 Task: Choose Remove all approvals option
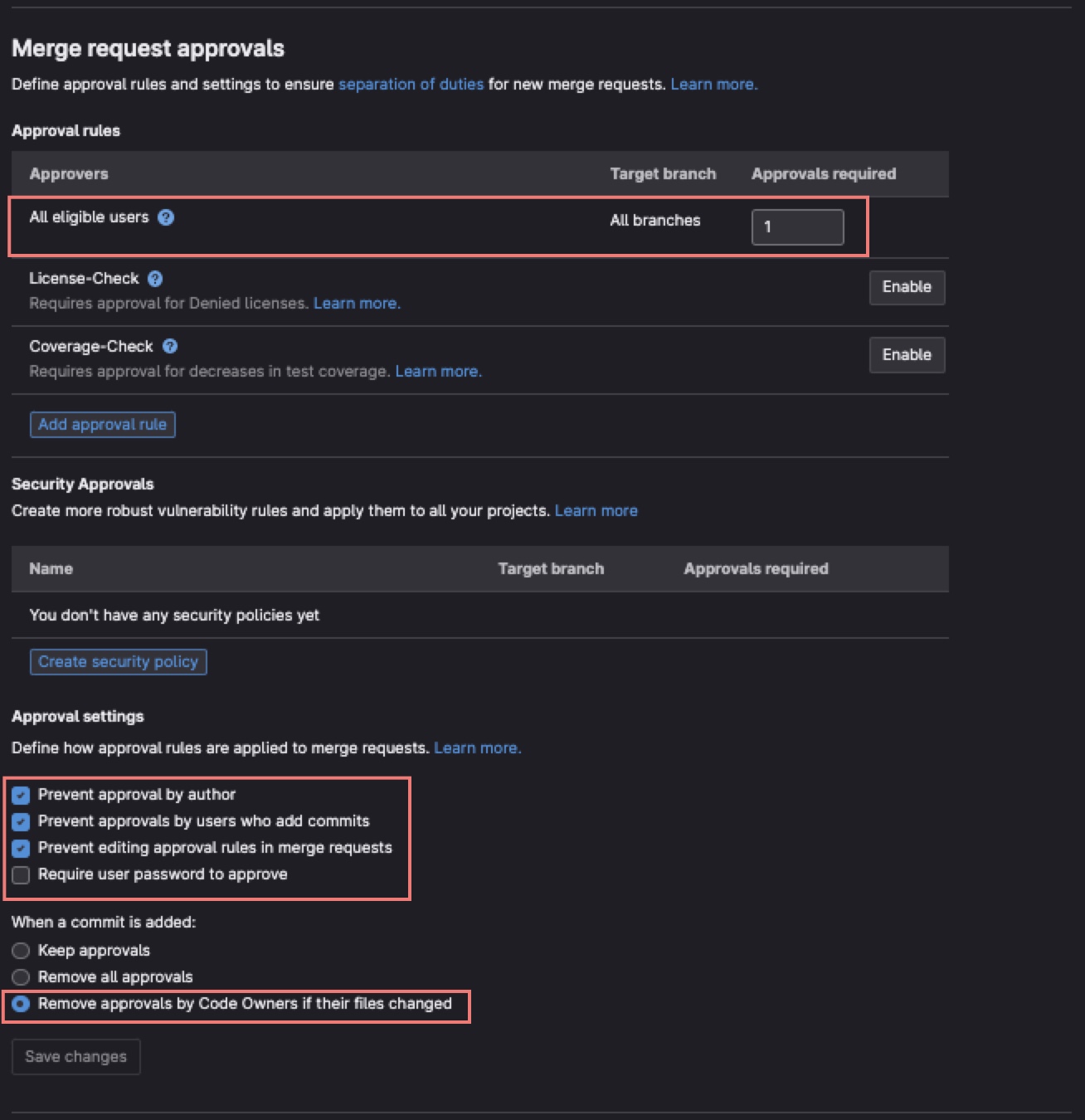[21, 977]
